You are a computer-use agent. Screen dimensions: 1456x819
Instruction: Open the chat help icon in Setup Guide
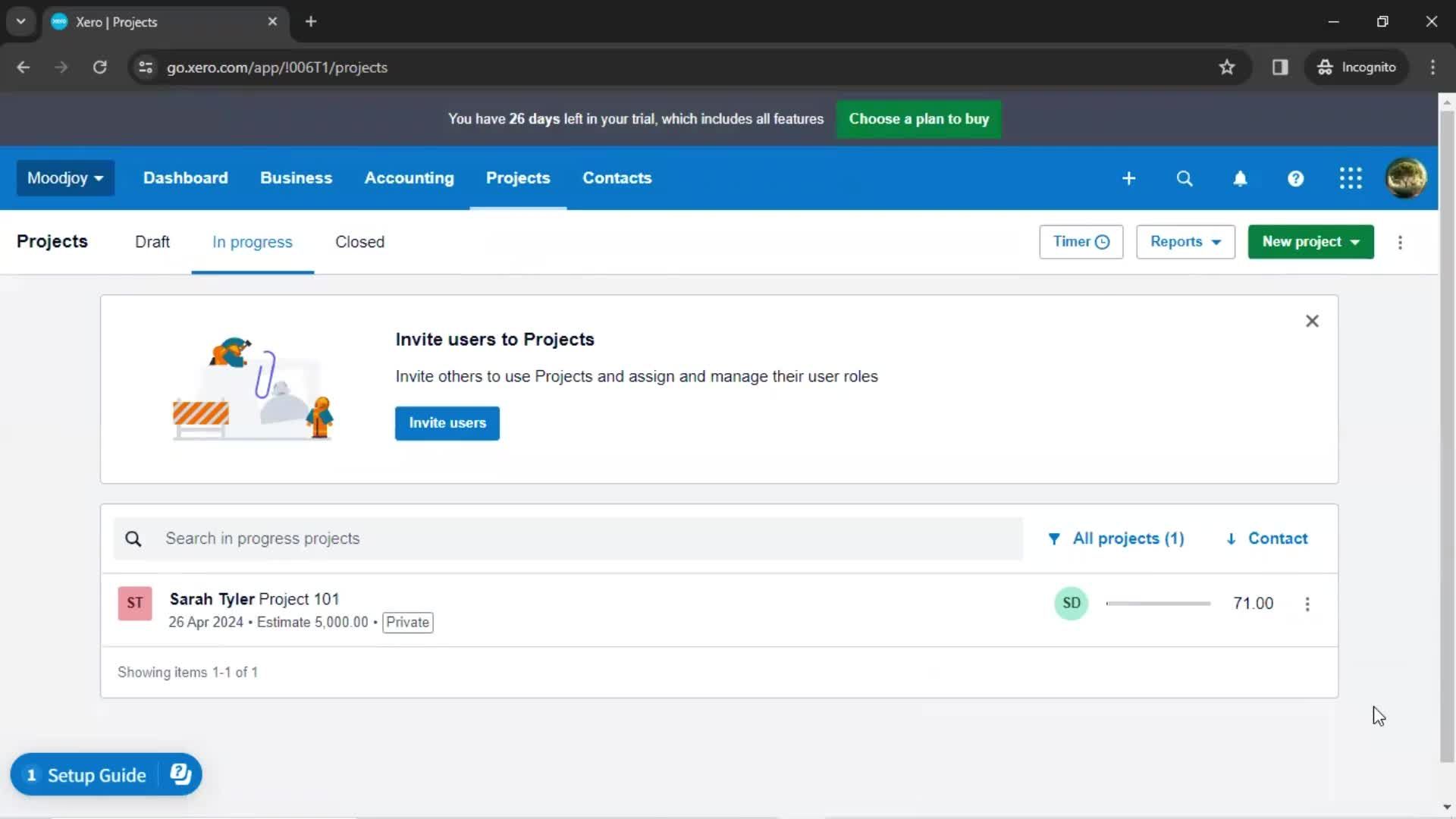[x=180, y=774]
